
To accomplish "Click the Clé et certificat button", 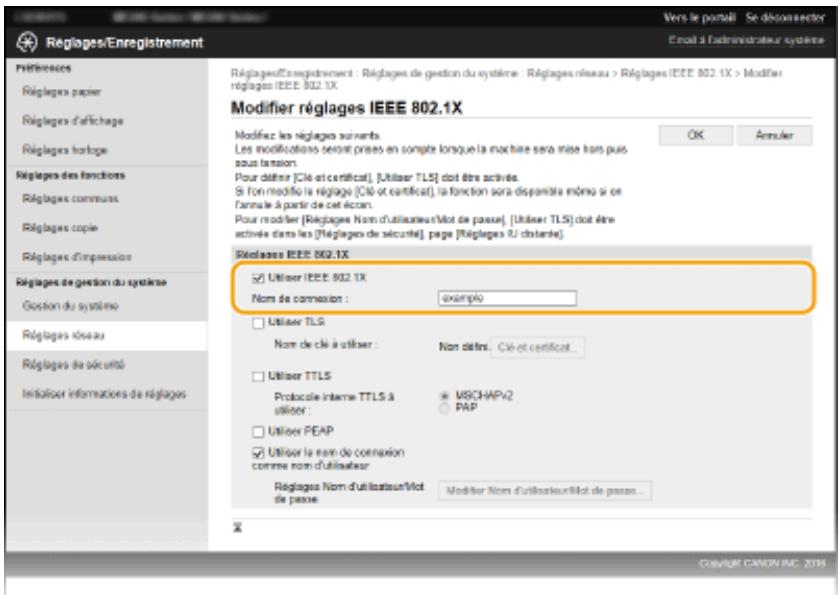I will click(537, 347).
